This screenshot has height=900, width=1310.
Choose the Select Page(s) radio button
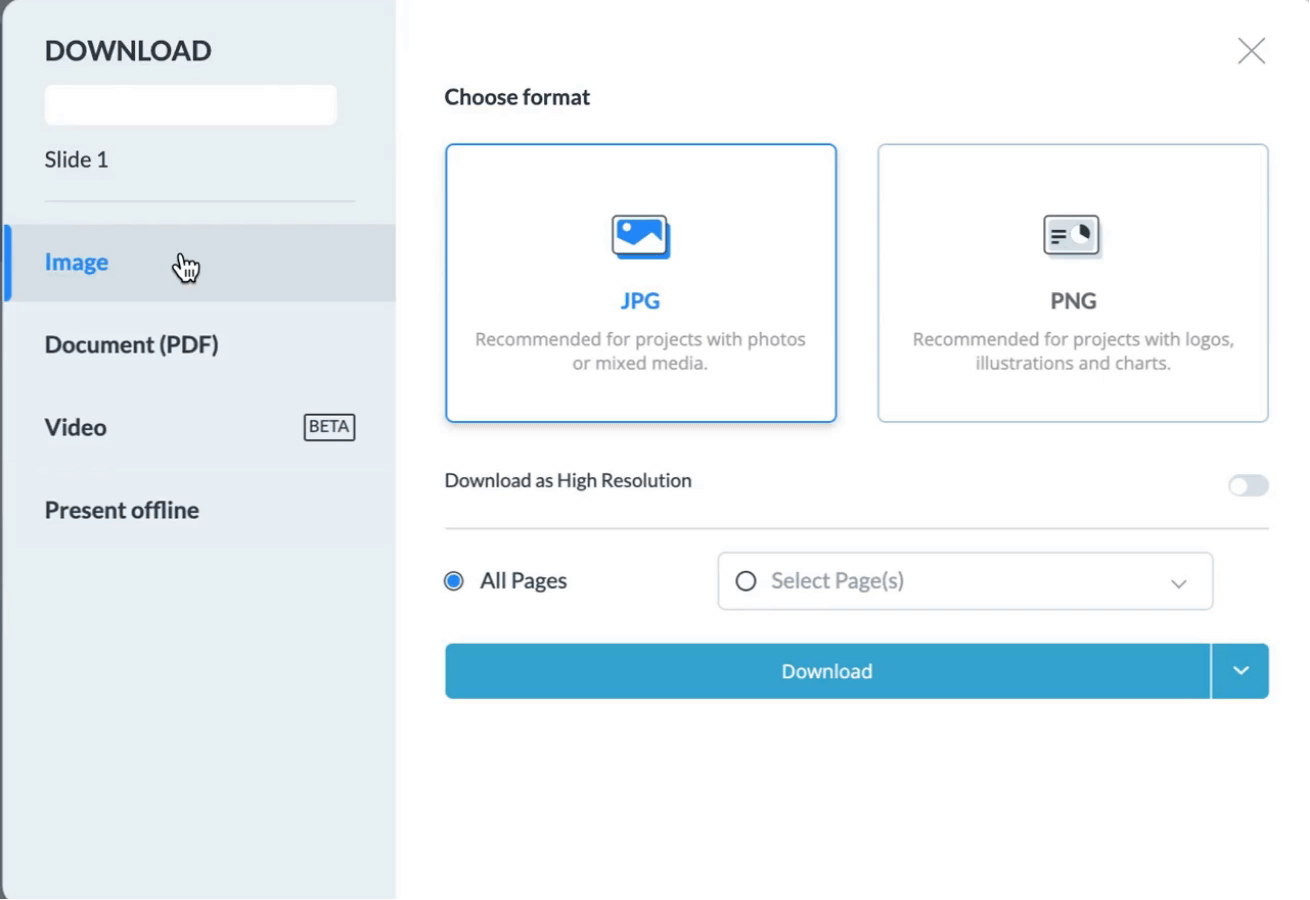(746, 581)
